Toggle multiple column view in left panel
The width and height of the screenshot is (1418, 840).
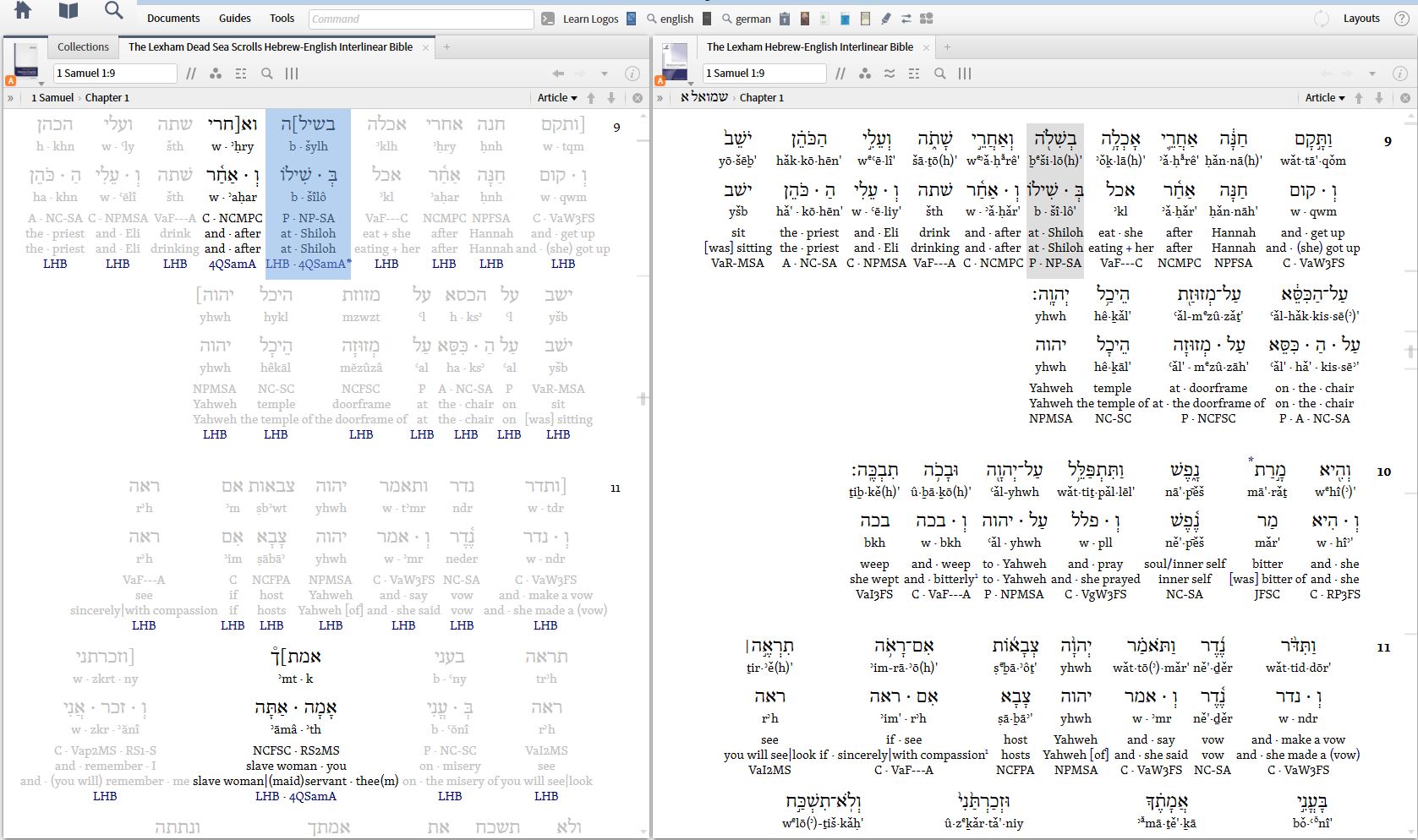292,74
